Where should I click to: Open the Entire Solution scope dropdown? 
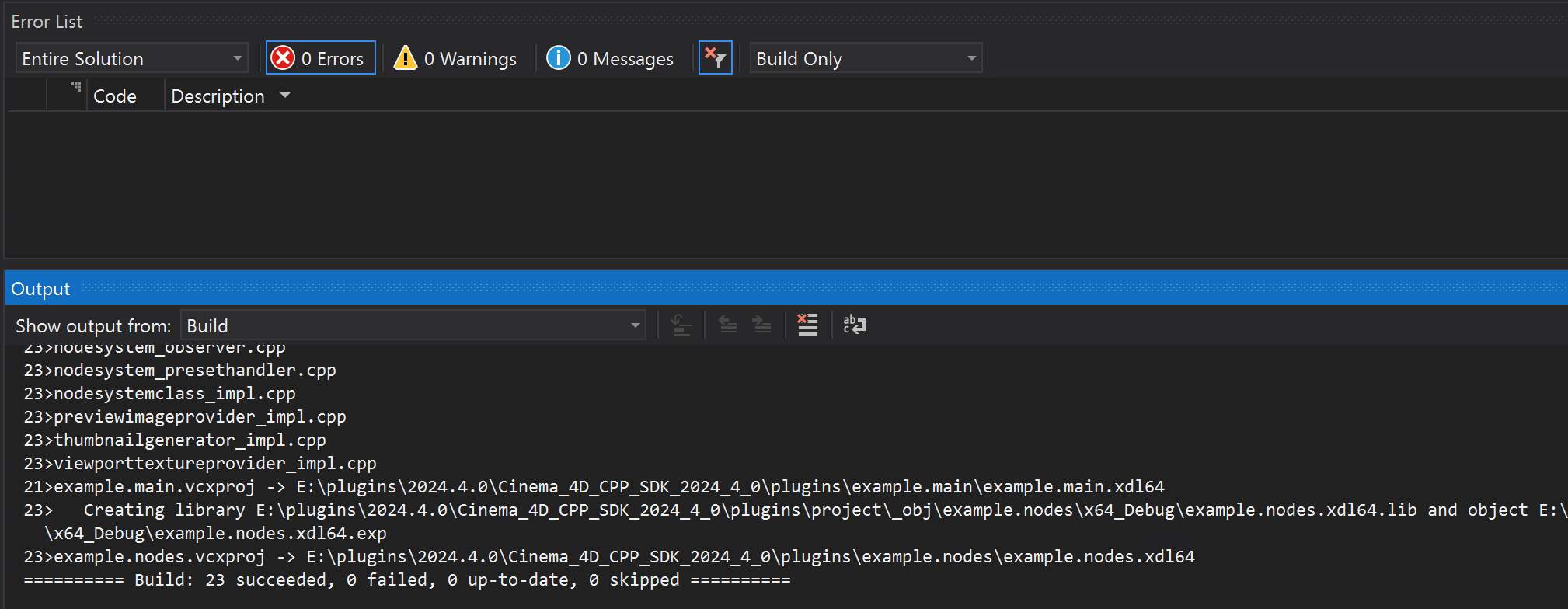pyautogui.click(x=131, y=58)
